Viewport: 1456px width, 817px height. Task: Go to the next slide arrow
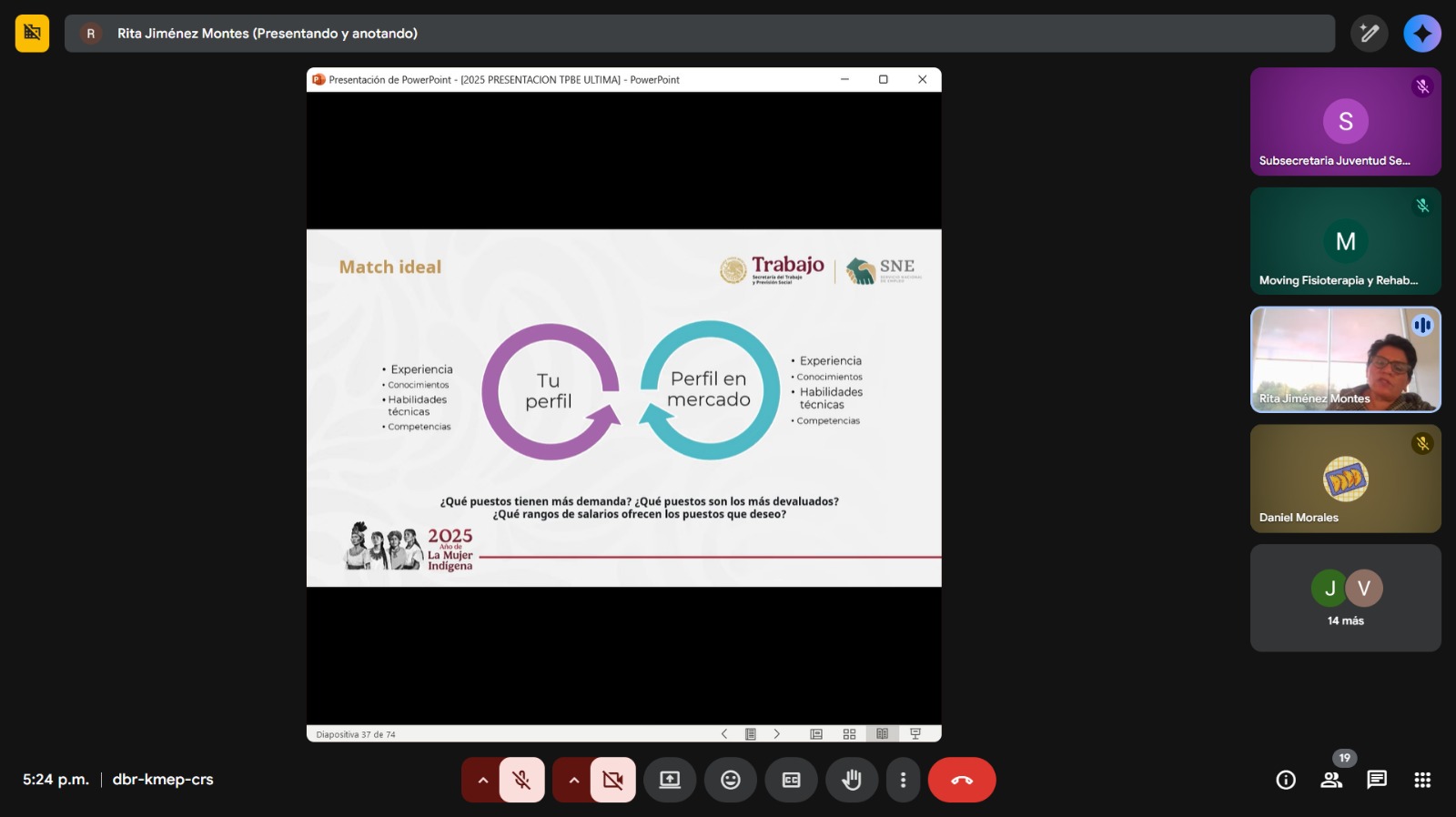pyautogui.click(x=776, y=734)
